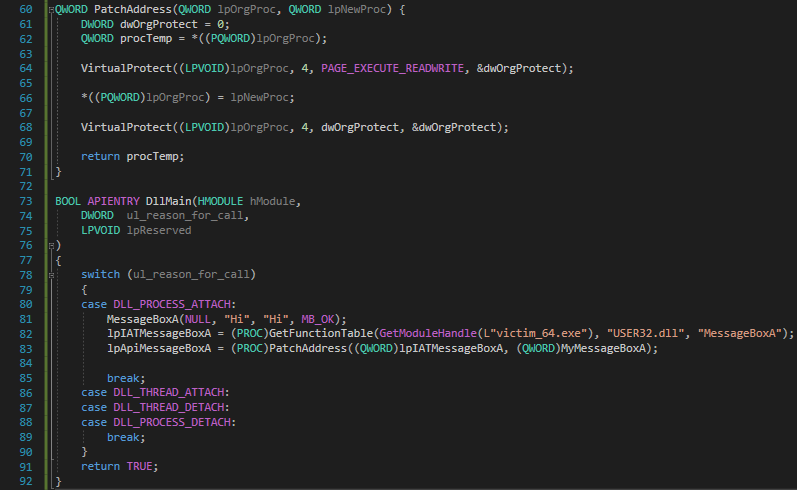
Task: Place cursor on DLL_PROCESS_ATTACH case label
Action: pyautogui.click(x=172, y=304)
